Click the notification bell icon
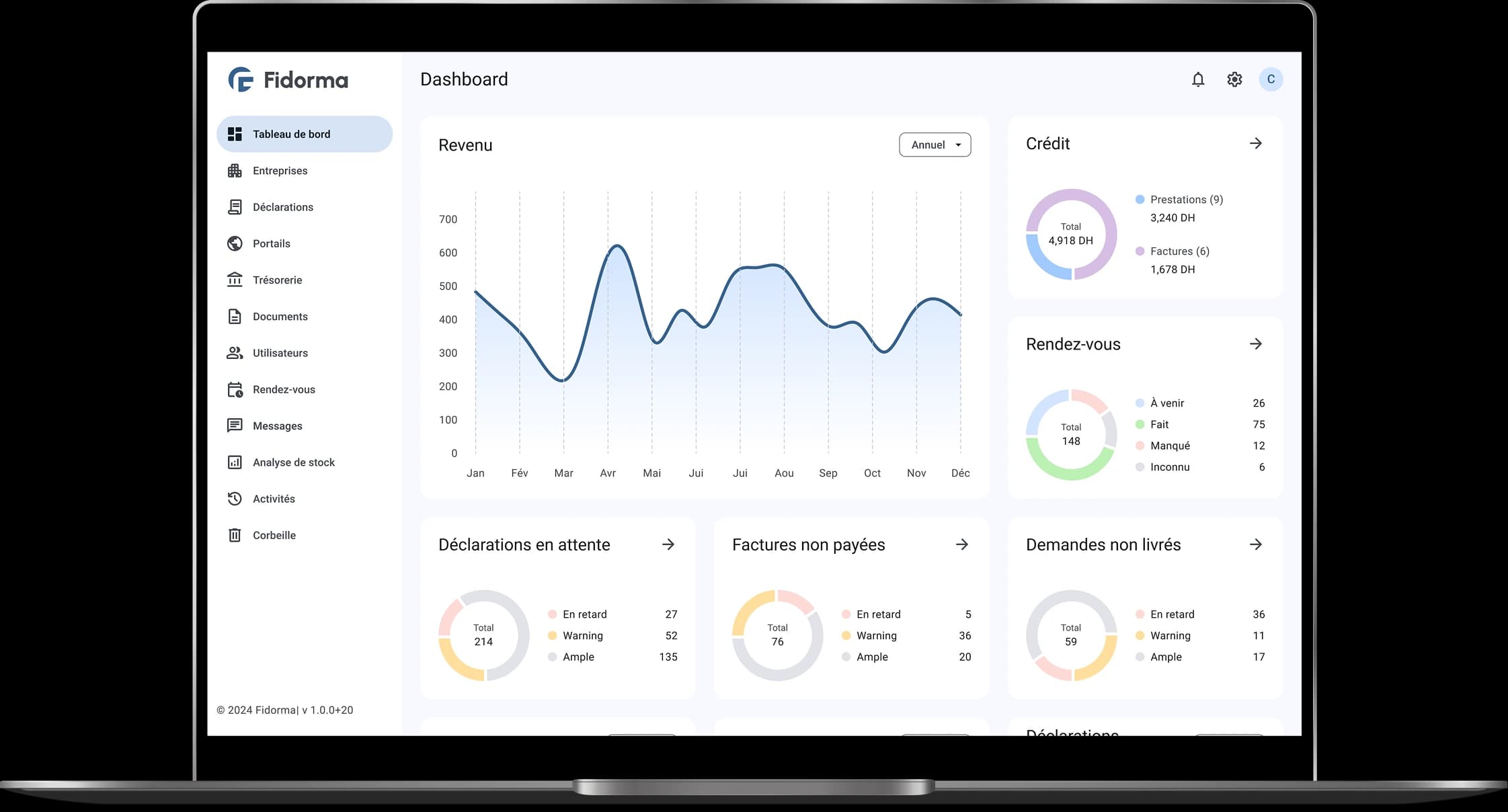Viewport: 1508px width, 812px height. [1198, 78]
